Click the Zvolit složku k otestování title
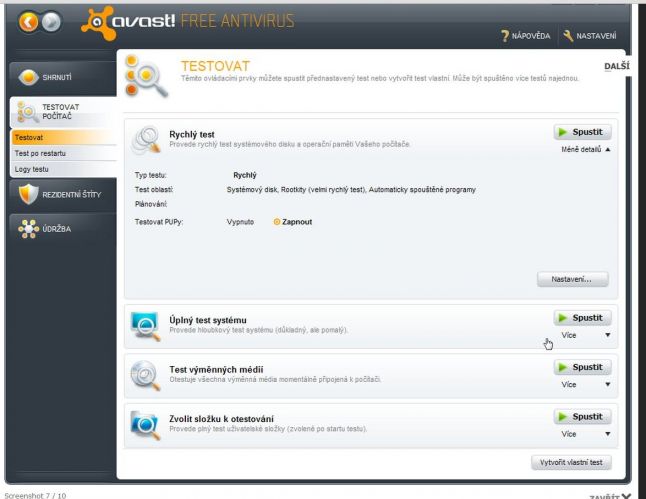This screenshot has height=499, width=646. (x=221, y=419)
